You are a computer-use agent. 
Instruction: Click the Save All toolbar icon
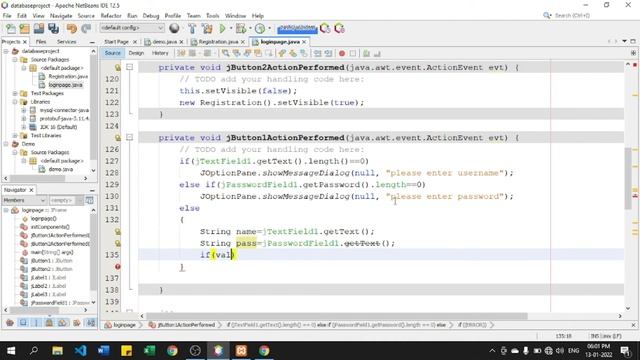53,28
